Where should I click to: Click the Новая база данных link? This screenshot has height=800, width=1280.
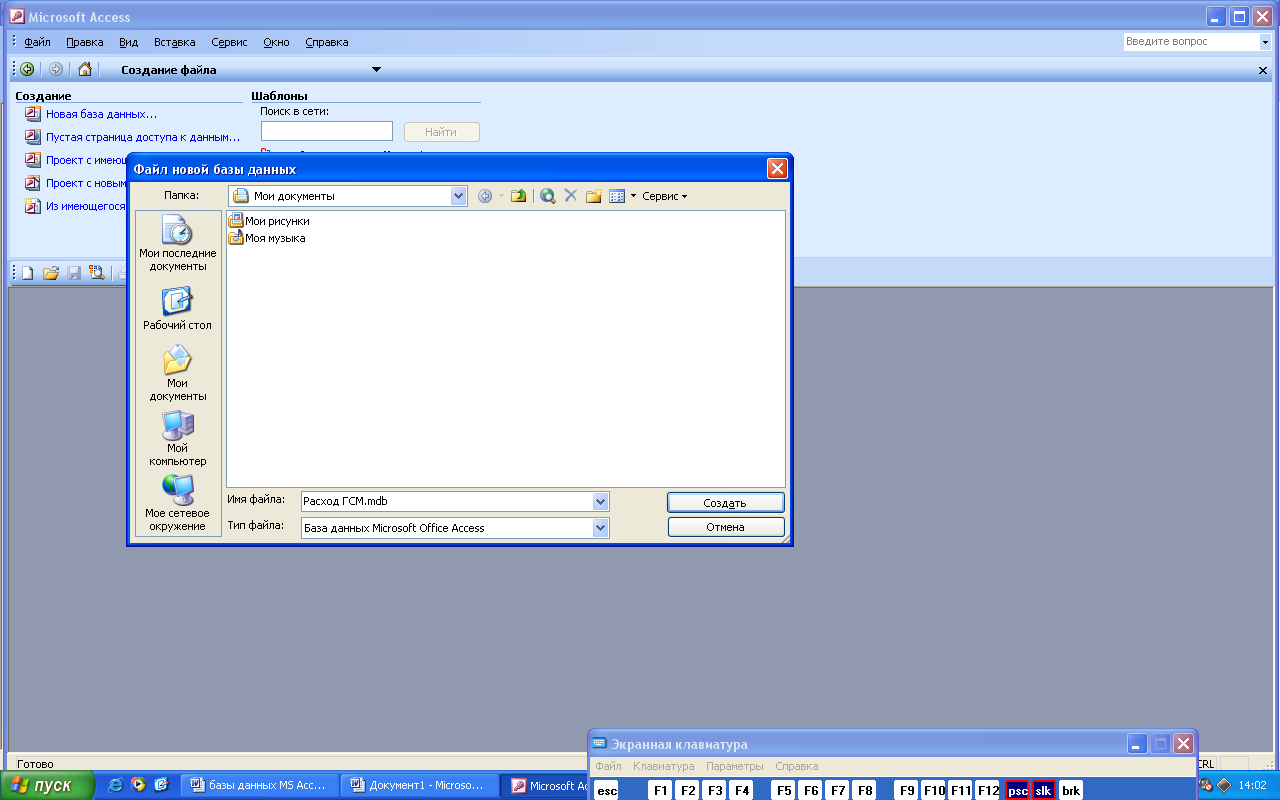click(101, 114)
